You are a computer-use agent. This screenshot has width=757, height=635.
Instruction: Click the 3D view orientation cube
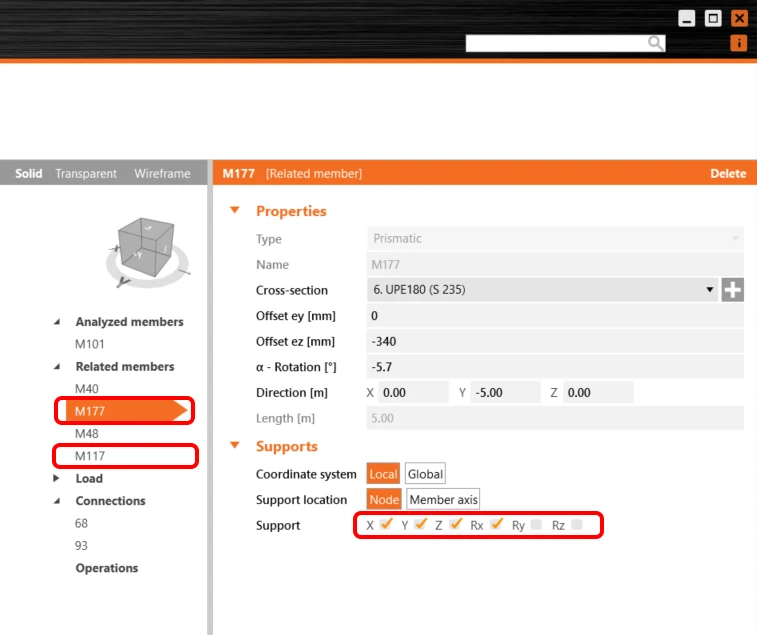[146, 248]
